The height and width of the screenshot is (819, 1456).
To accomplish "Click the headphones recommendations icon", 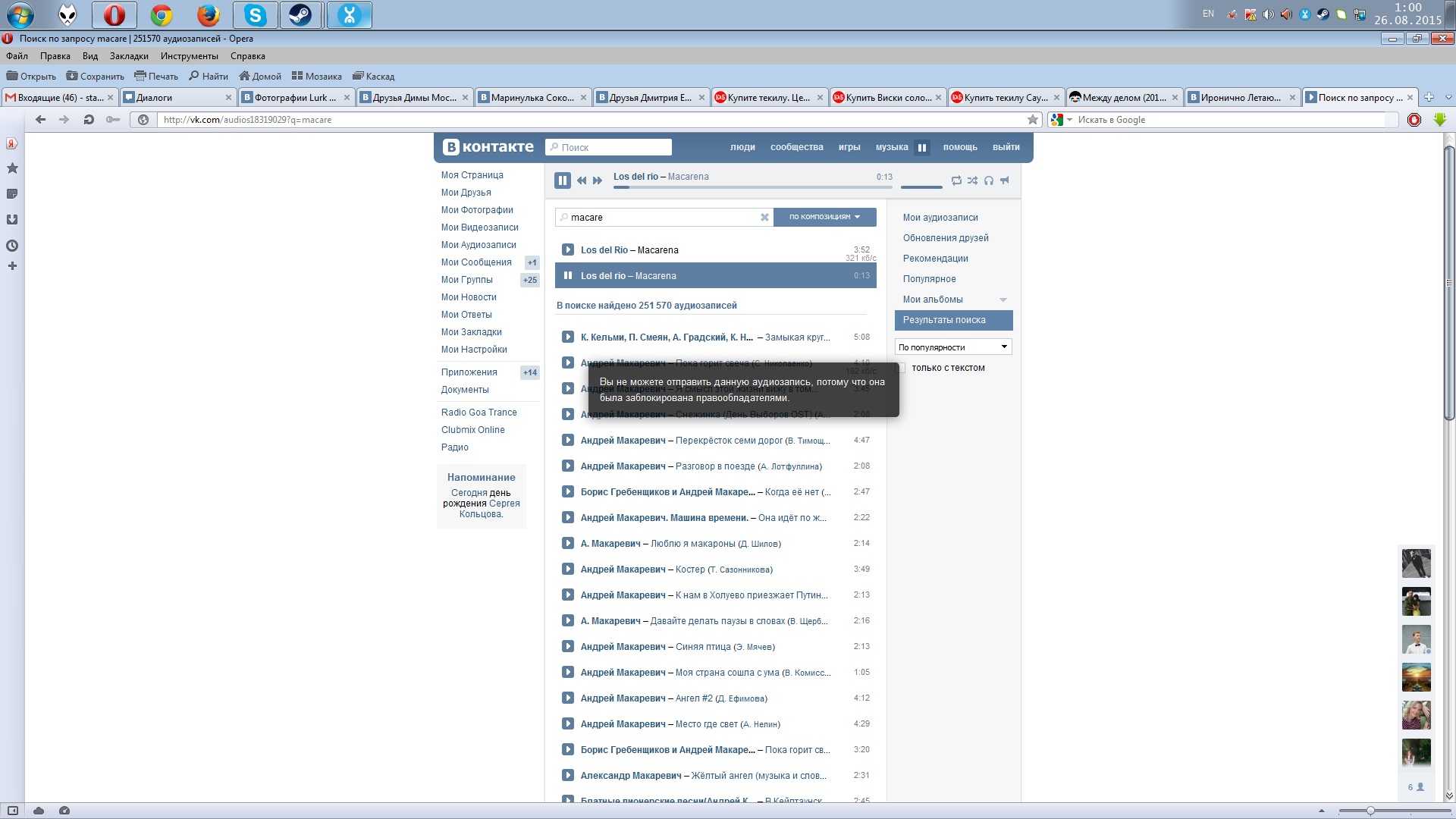I will [989, 180].
